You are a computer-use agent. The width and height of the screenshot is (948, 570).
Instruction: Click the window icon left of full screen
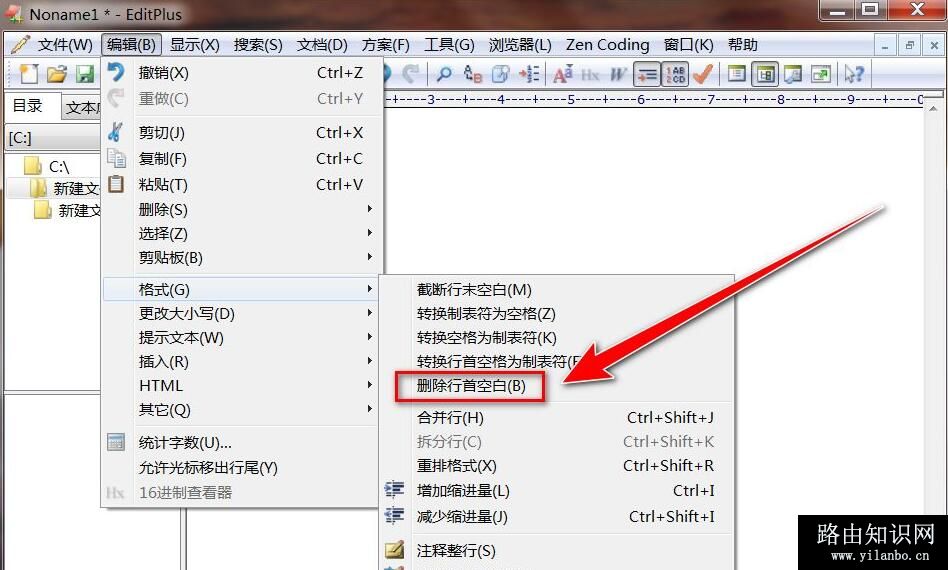793,74
